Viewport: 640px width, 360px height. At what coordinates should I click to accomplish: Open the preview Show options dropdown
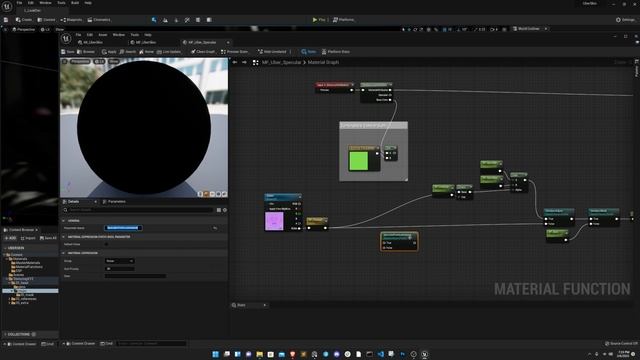click(114, 62)
